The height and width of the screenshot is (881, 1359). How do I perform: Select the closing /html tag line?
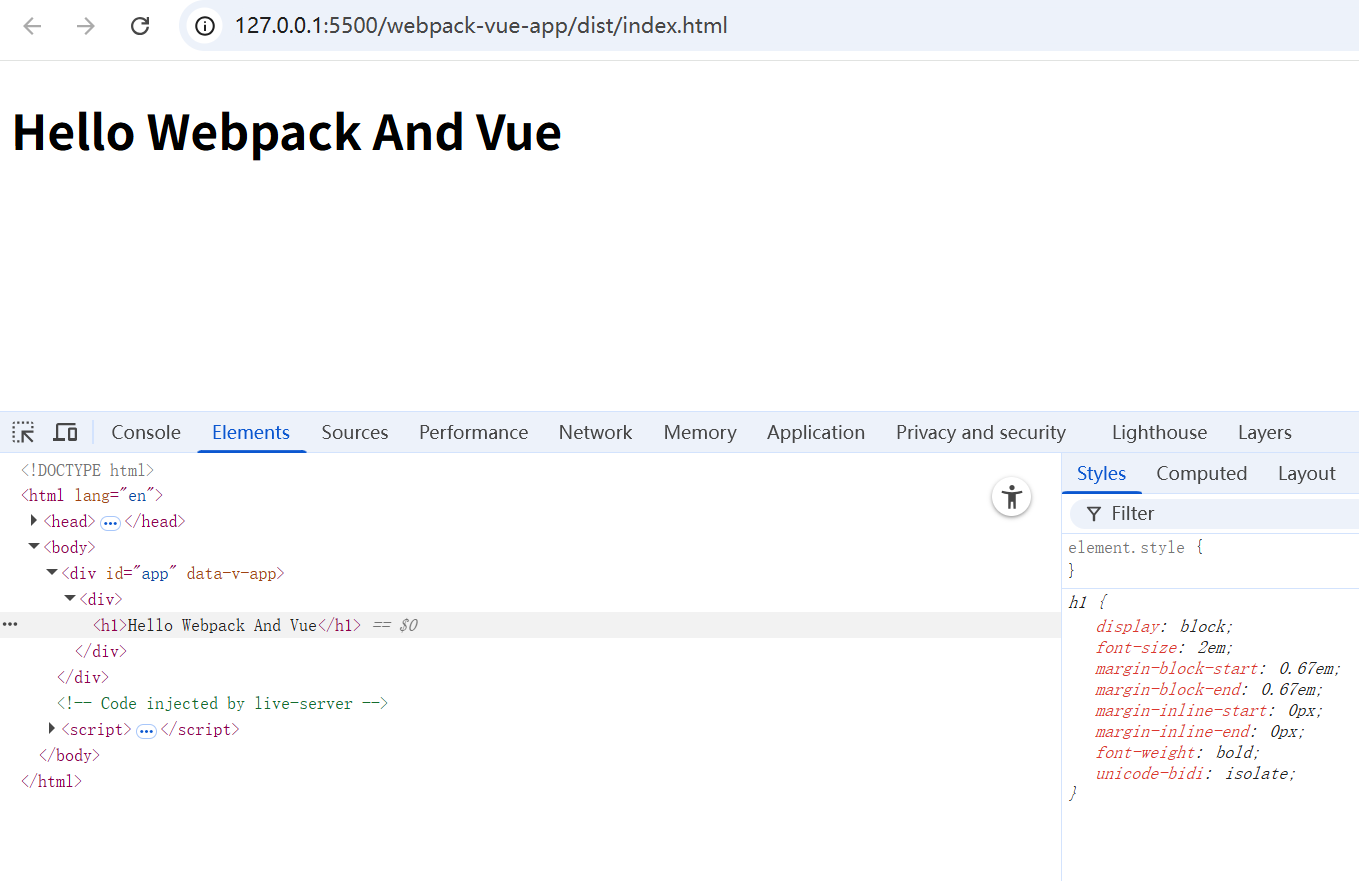tap(51, 781)
